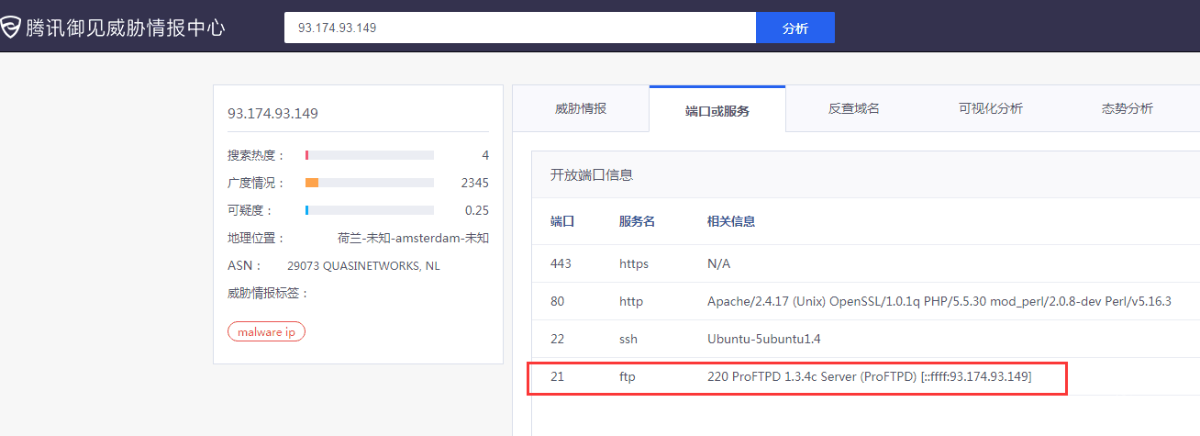Click the 可疑度 label
The height and width of the screenshot is (436, 1200).
point(249,210)
